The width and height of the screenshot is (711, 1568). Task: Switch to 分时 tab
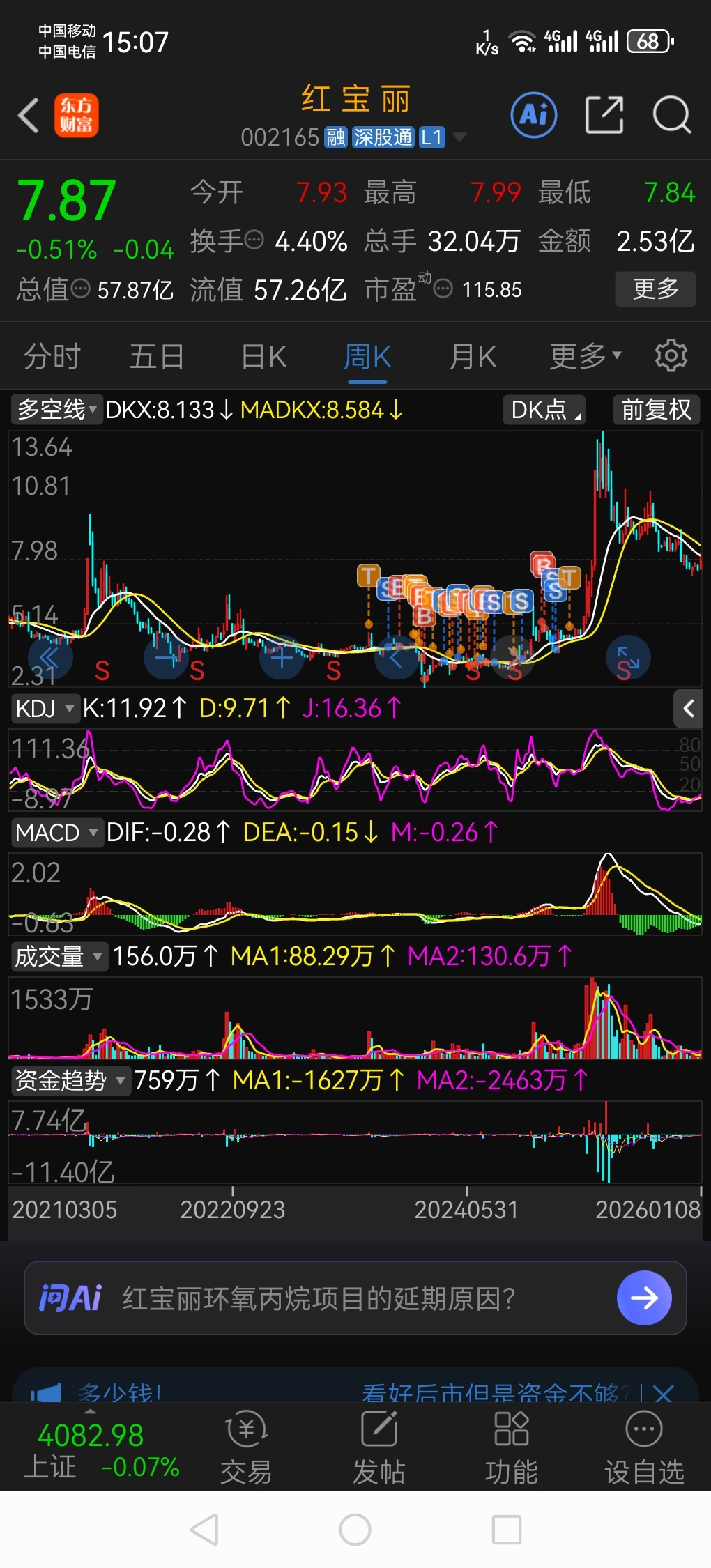tap(52, 356)
